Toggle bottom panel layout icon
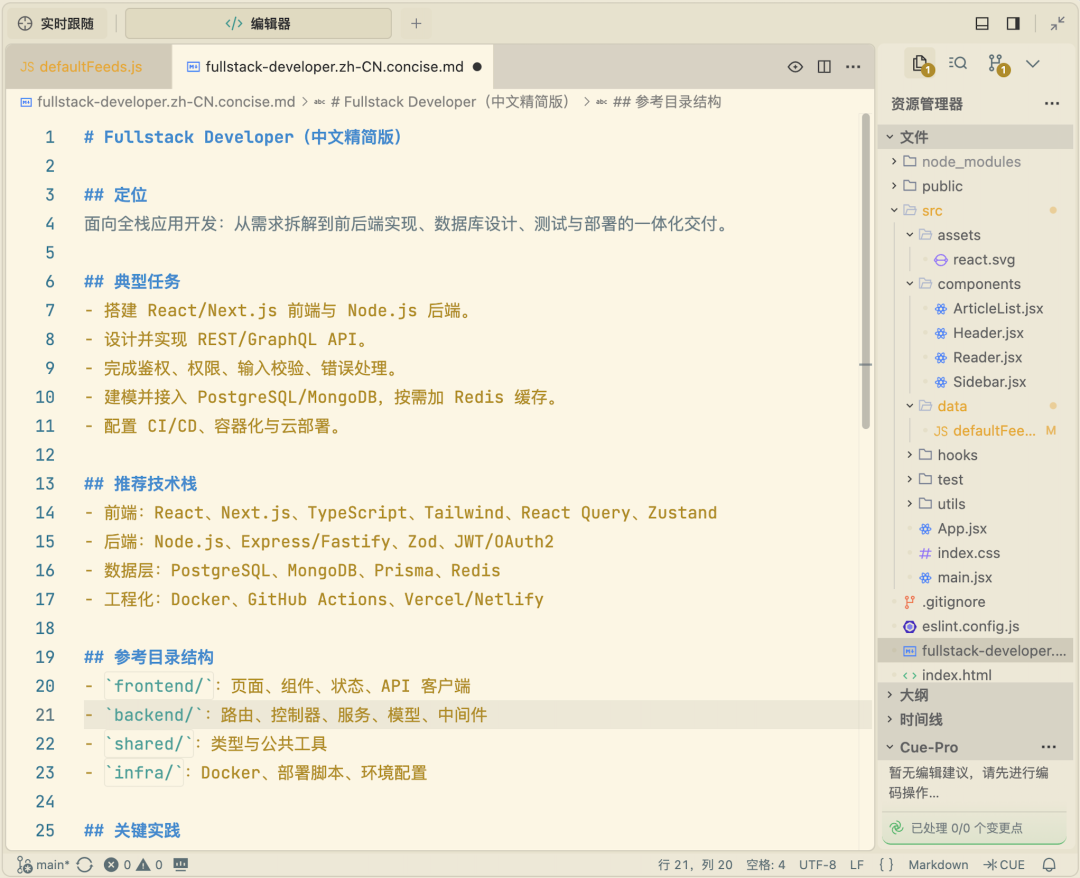1080x878 pixels. (982, 23)
